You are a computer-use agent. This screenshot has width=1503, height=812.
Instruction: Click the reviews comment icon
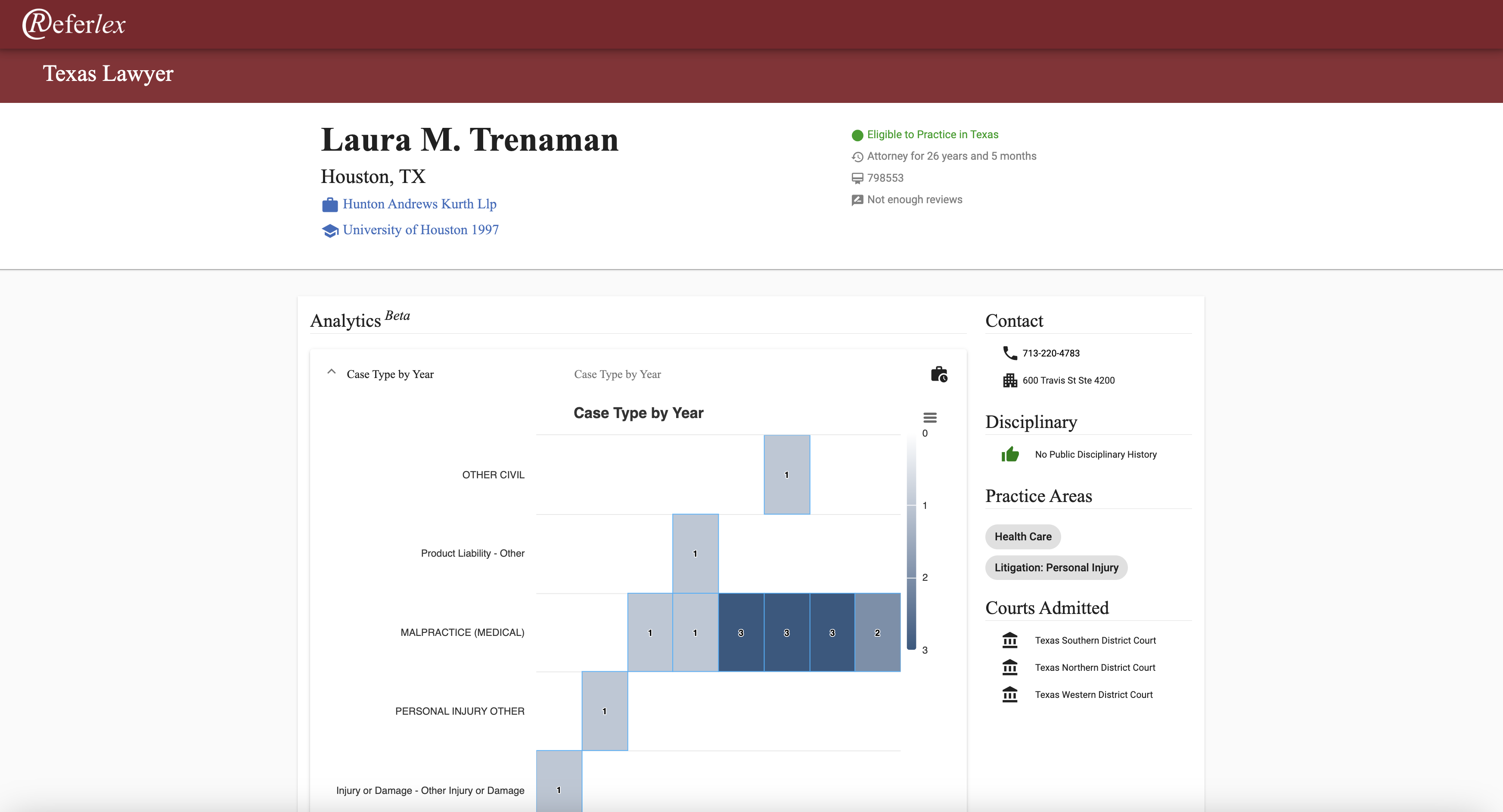857,200
